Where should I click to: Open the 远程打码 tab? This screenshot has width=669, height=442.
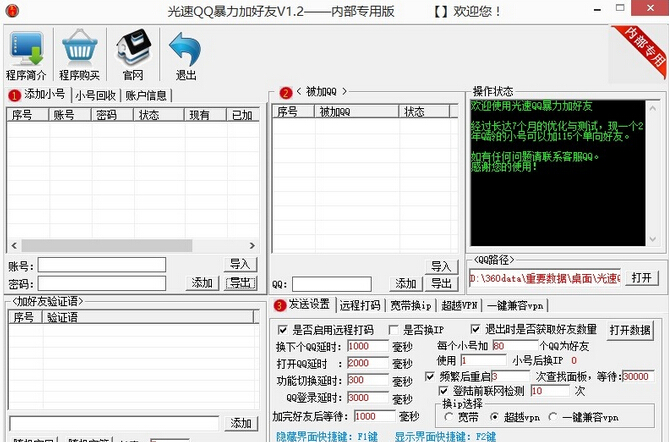(x=360, y=305)
